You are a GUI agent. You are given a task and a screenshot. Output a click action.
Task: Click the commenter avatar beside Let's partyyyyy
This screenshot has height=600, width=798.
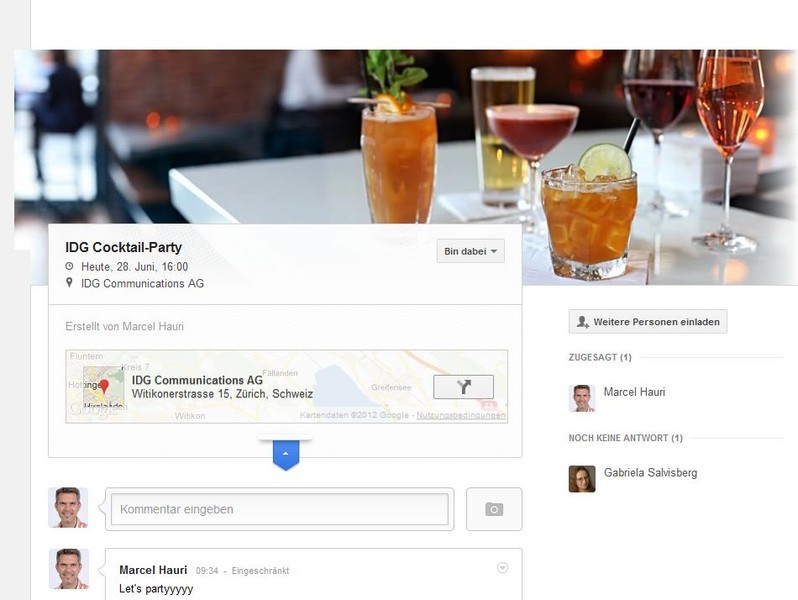pos(69,568)
